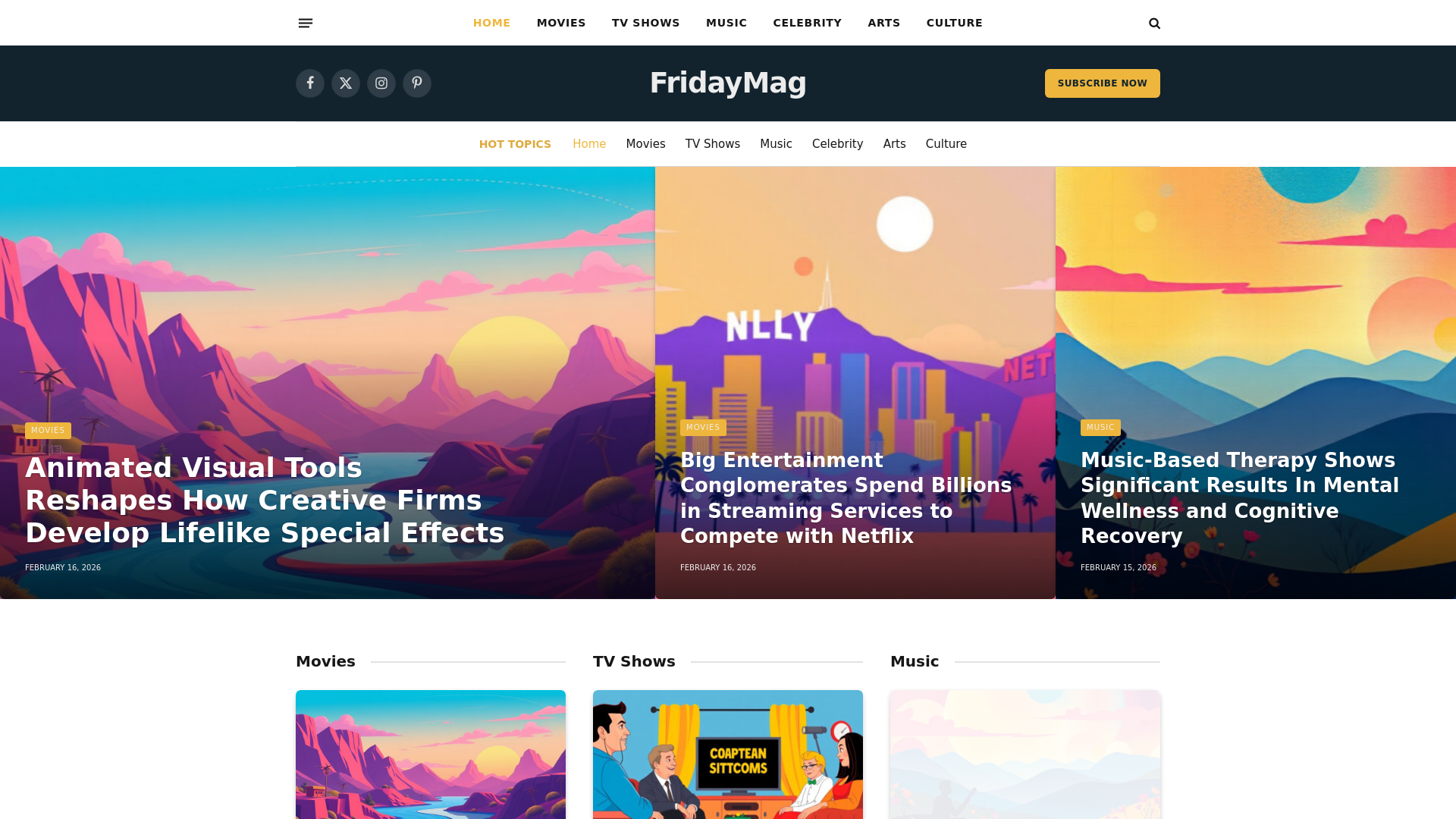Open the hamburger menu icon
Screen dimensions: 1456x819
(306, 24)
